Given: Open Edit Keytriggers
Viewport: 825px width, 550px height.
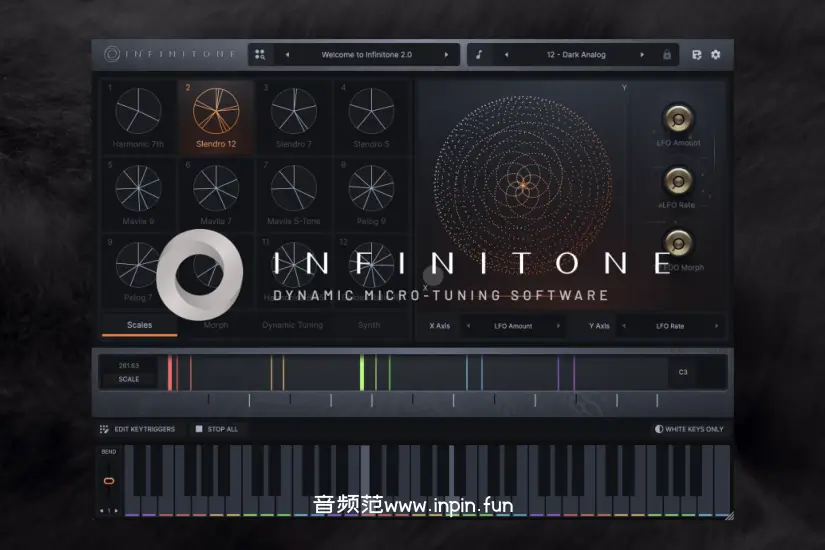Looking at the screenshot, I should 137,429.
